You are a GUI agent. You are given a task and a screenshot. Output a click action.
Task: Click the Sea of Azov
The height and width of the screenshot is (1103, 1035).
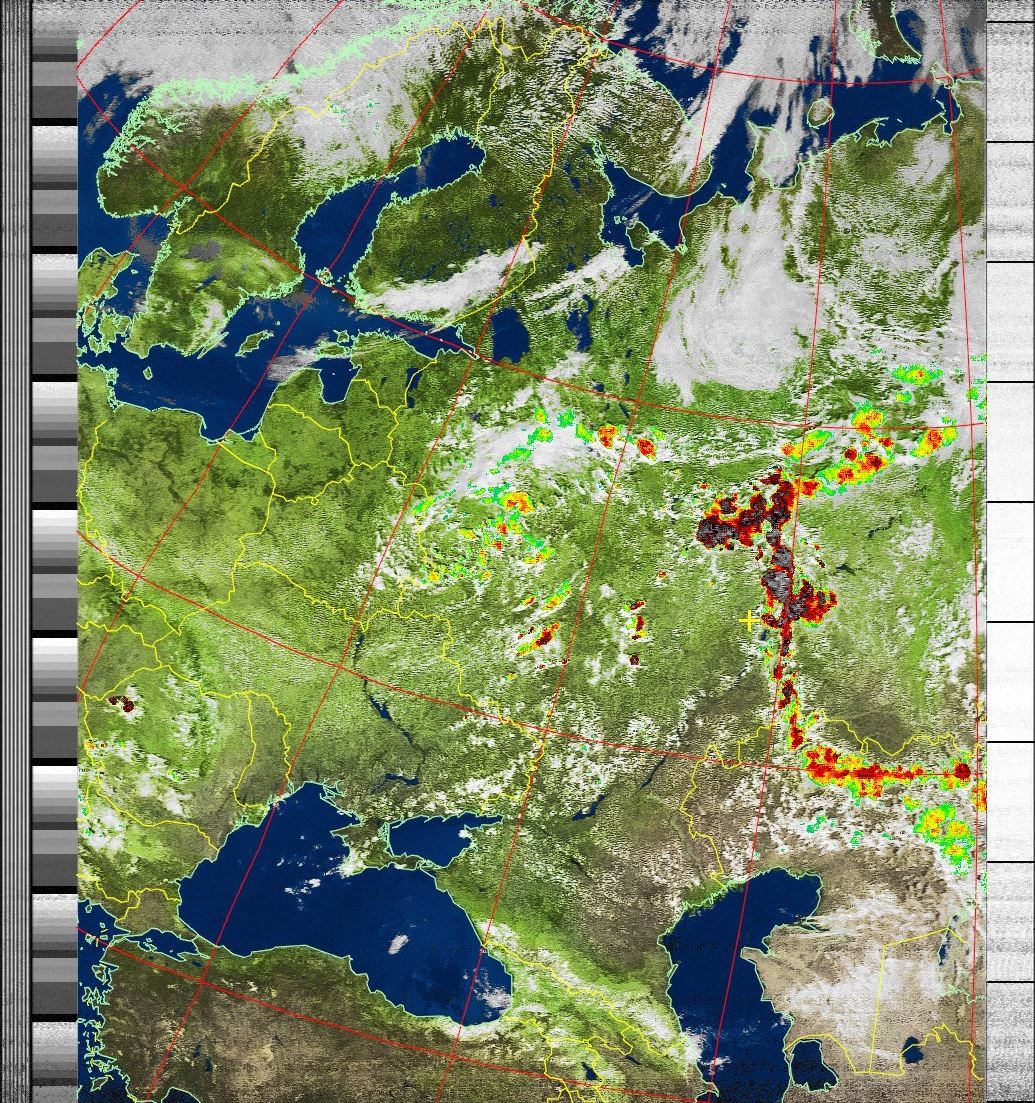430,835
